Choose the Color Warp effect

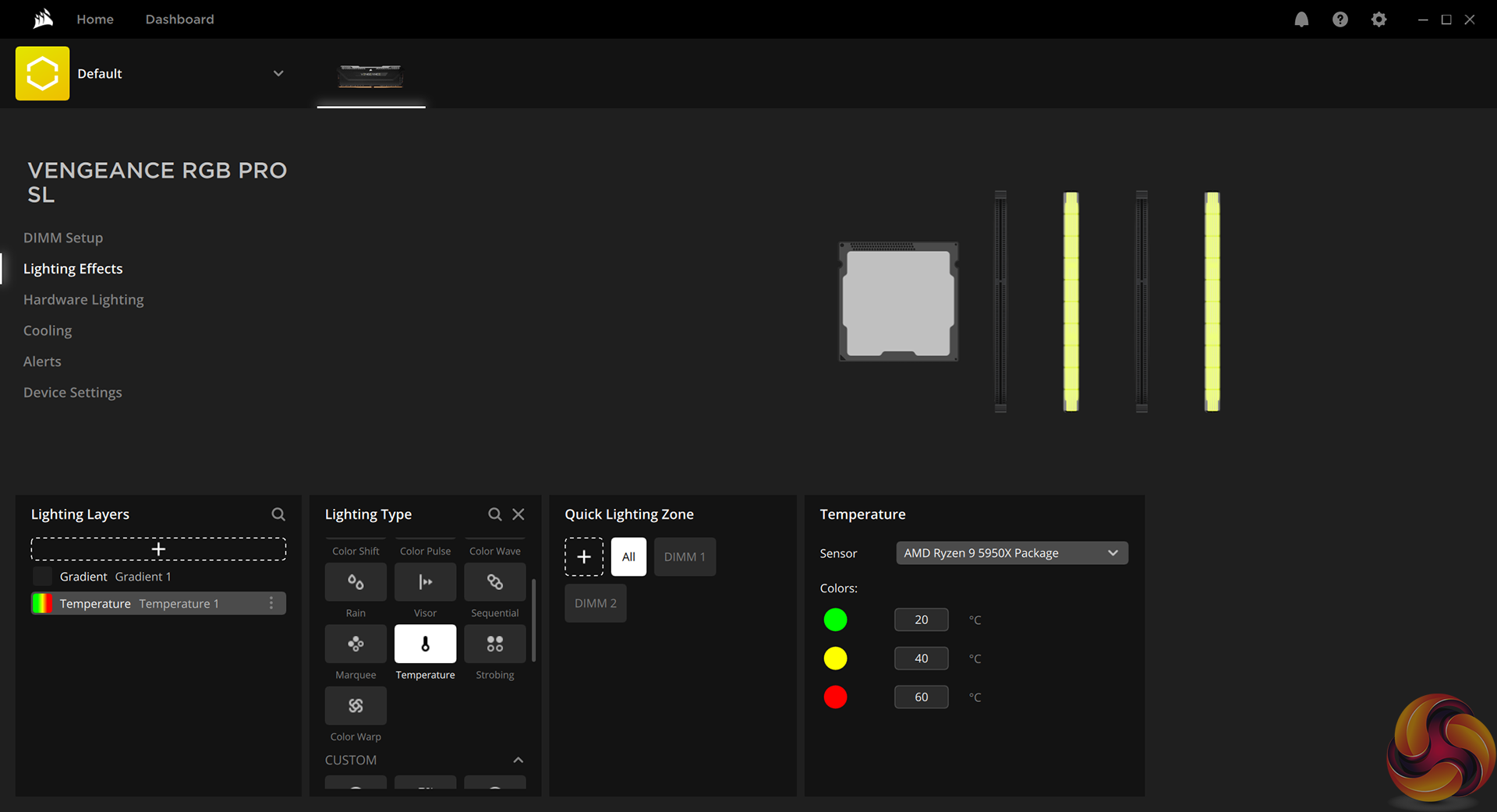click(x=356, y=706)
